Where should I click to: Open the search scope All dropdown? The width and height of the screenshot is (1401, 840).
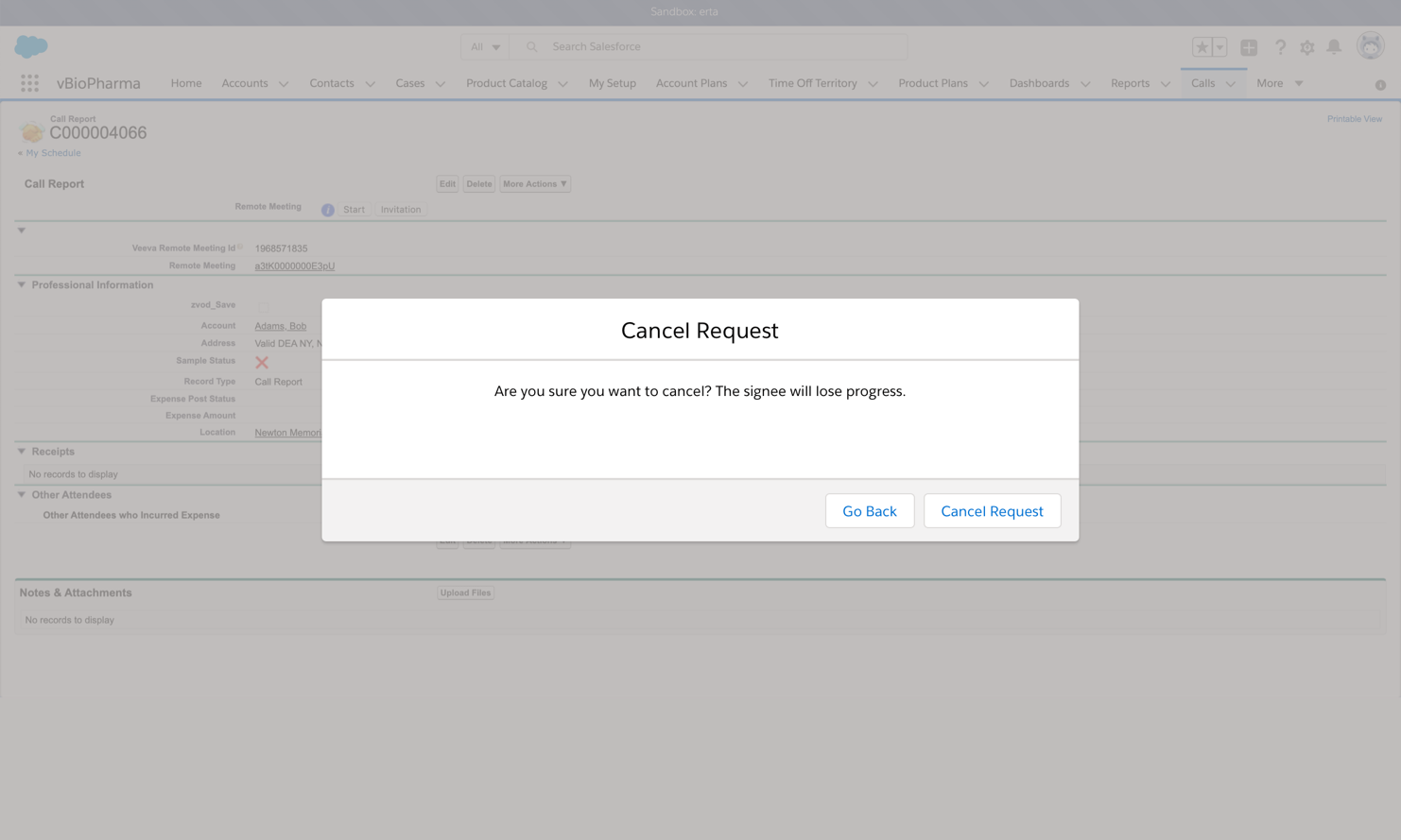tap(485, 47)
